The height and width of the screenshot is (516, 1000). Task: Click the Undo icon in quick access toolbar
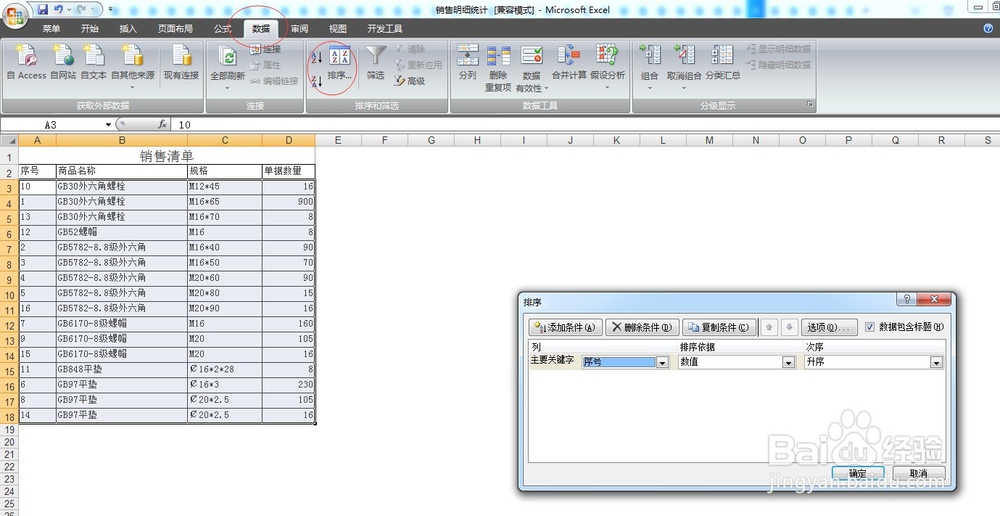coord(59,10)
